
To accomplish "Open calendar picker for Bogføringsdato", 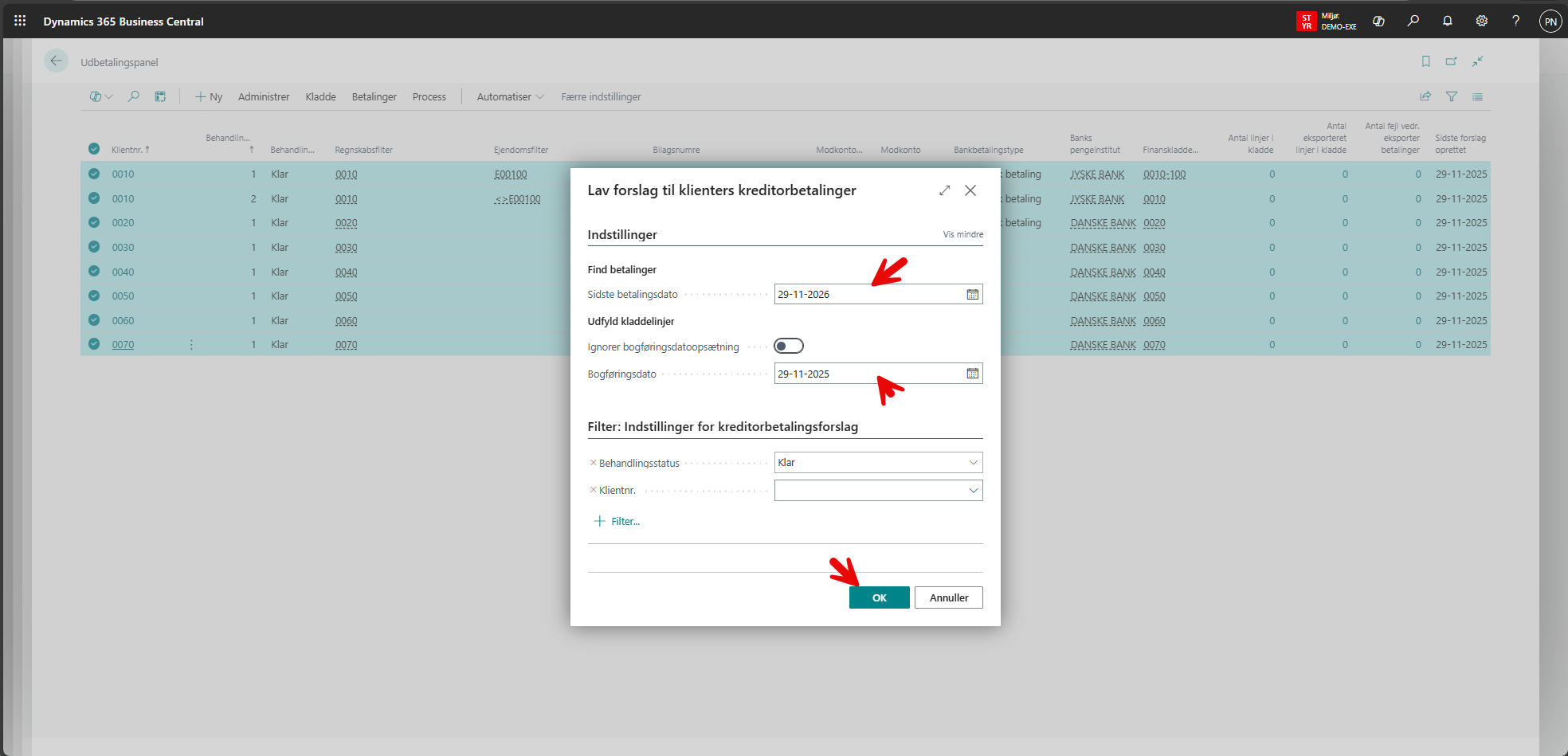I will pos(972,374).
